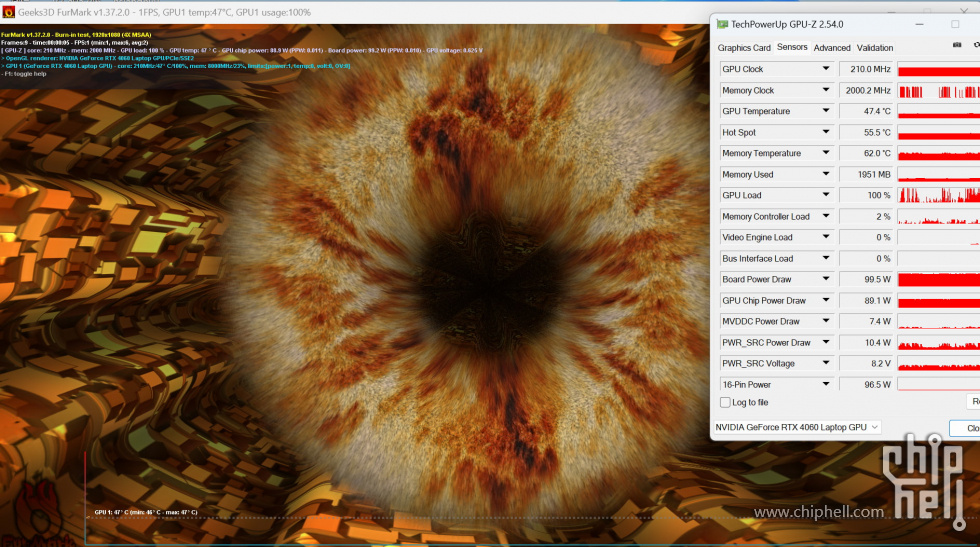Enable the Log to file checkbox

click(x=725, y=403)
